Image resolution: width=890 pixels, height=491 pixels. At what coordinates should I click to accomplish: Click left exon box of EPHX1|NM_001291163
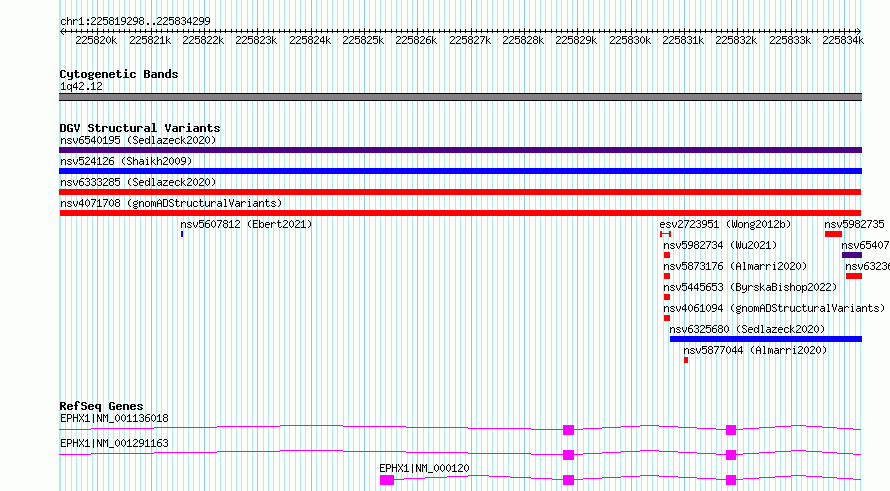pos(568,455)
